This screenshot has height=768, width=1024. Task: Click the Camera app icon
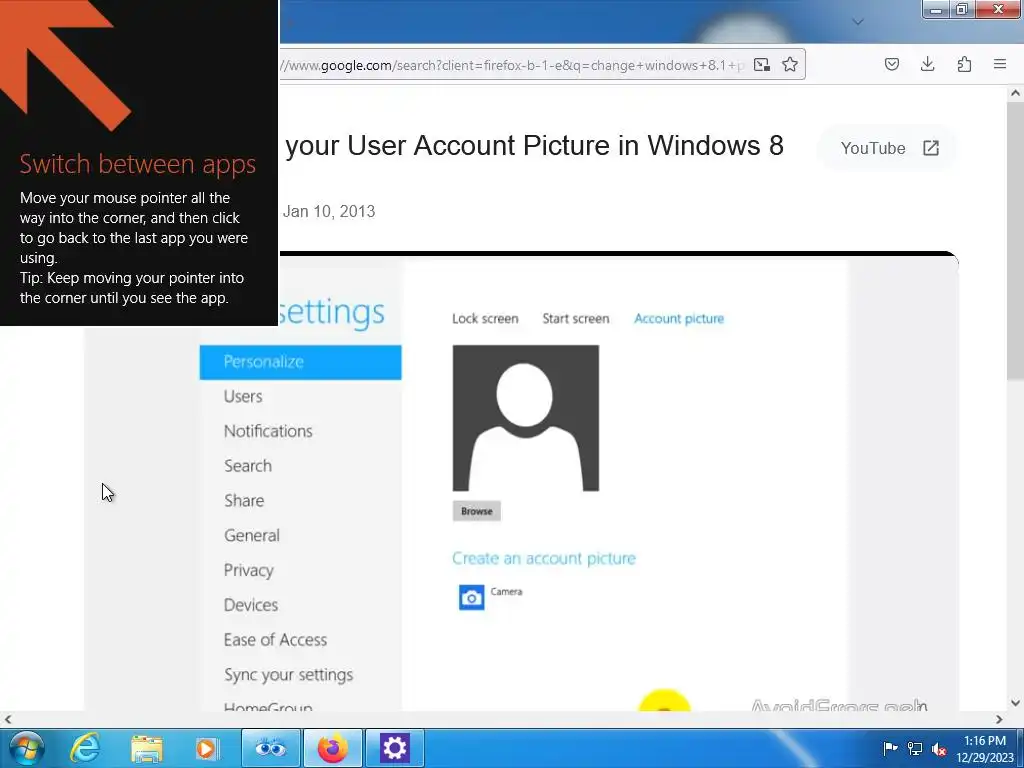point(472,598)
